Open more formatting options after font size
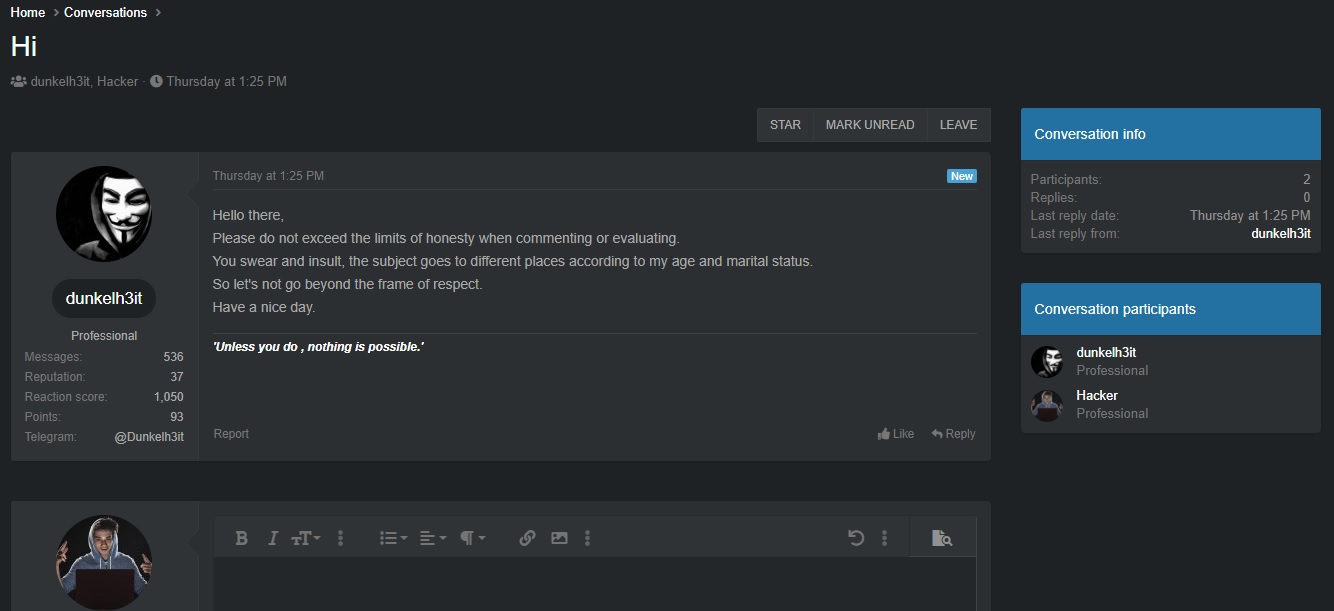This screenshot has height=611, width=1334. (x=340, y=538)
